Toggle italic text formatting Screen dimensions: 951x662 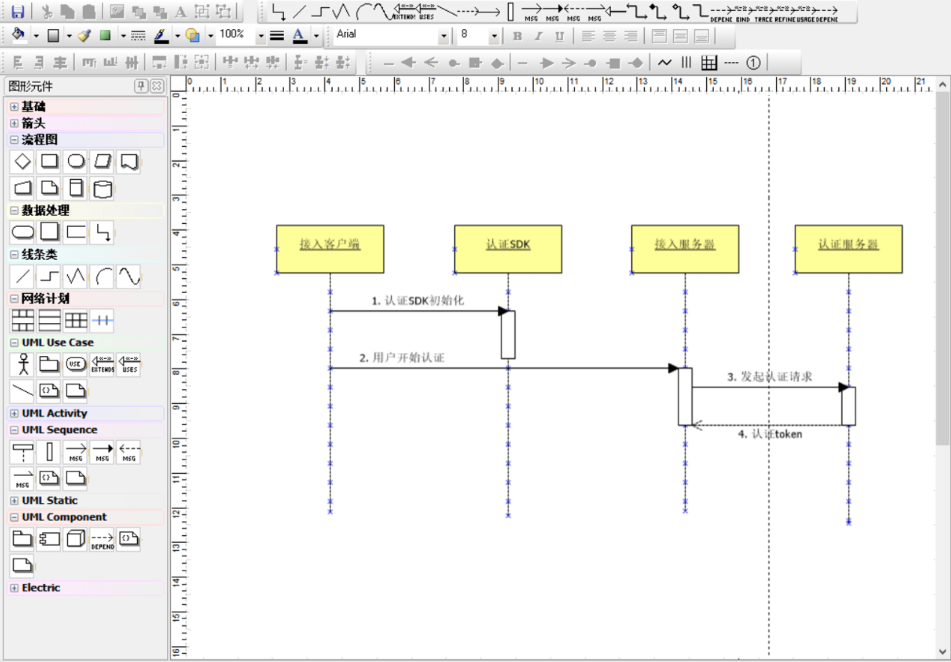(538, 36)
